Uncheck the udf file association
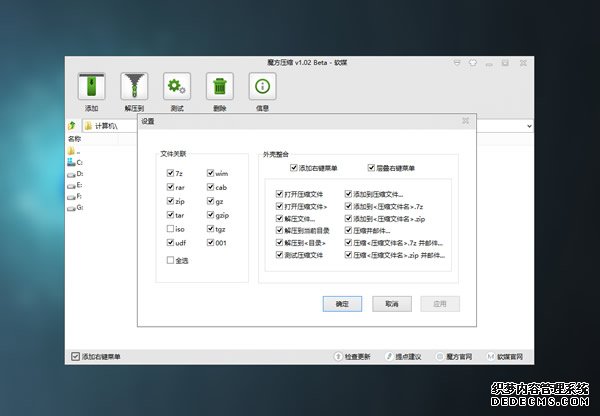Viewport: 600px width, 416px height. (x=171, y=242)
